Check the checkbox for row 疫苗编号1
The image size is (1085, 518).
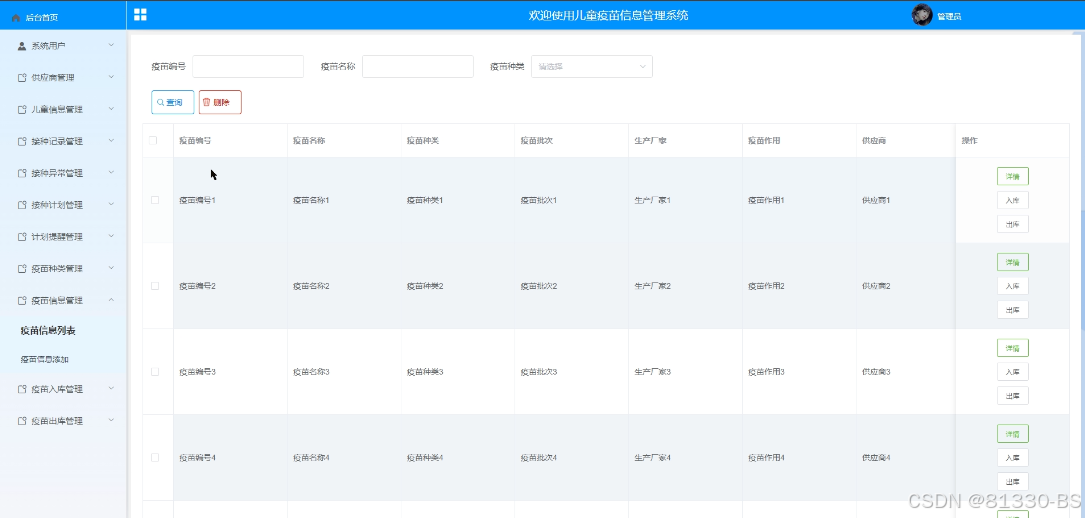click(x=155, y=200)
